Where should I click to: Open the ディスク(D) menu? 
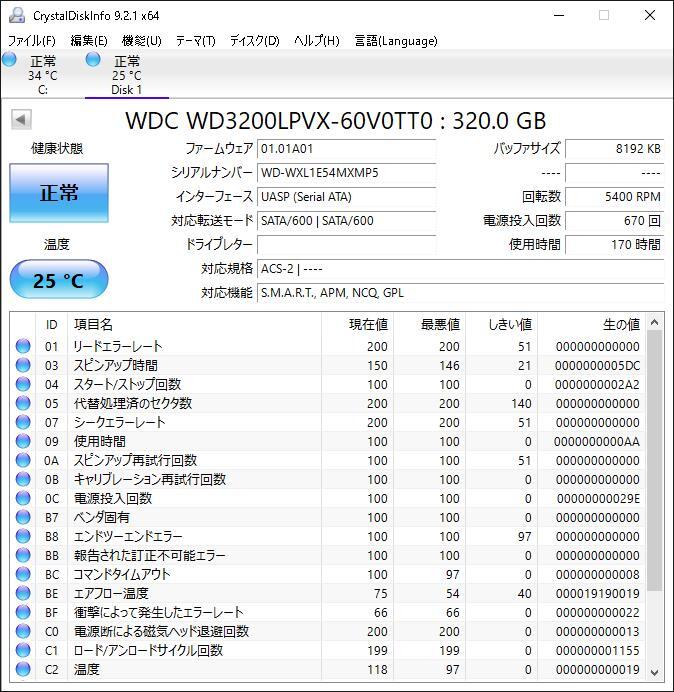click(255, 41)
